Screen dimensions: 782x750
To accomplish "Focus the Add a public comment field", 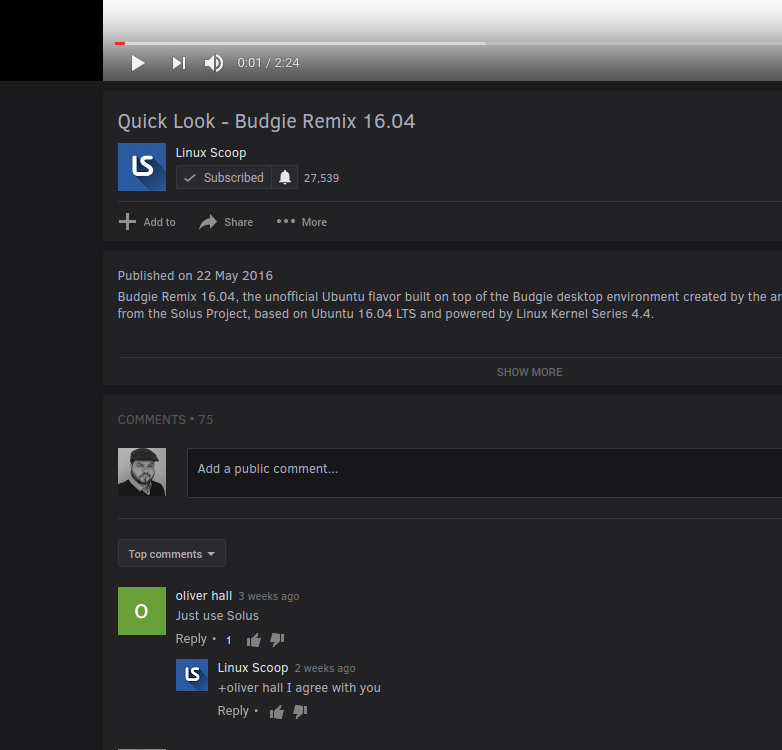I will pos(484,473).
